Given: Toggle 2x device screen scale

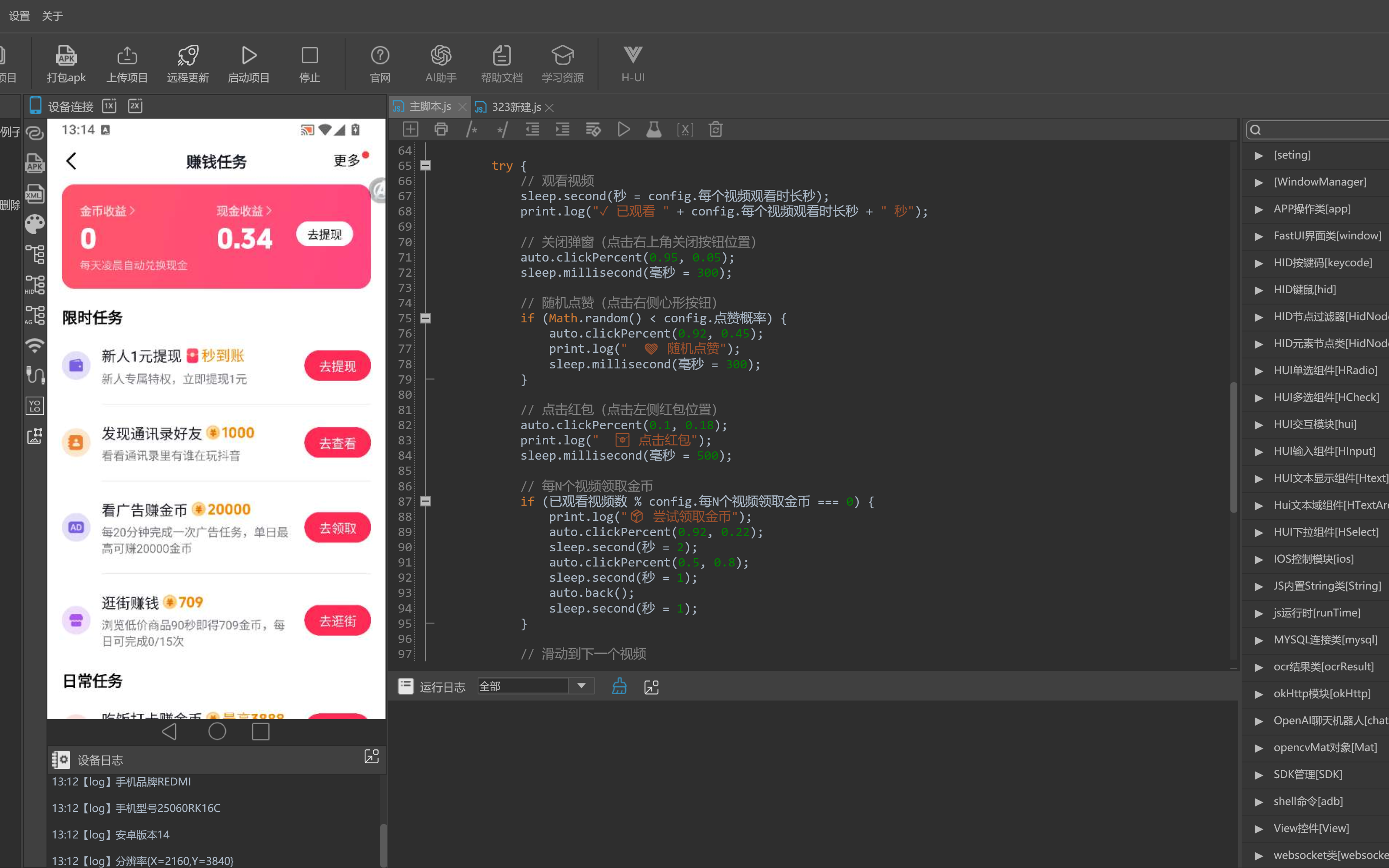Looking at the screenshot, I should tap(135, 106).
